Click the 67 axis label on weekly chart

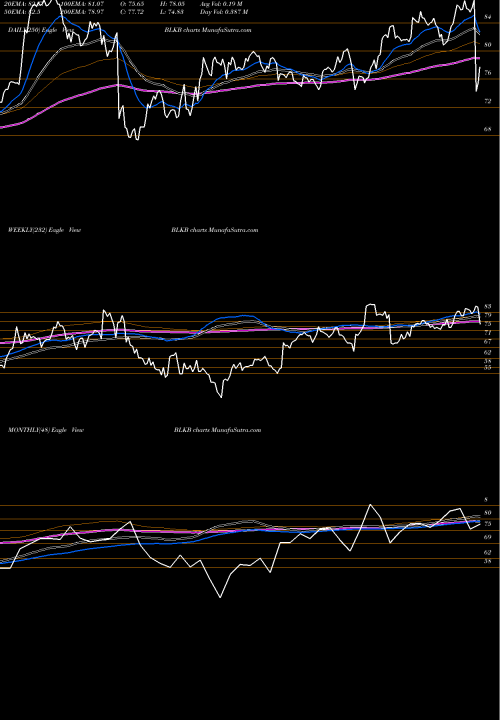488,341
